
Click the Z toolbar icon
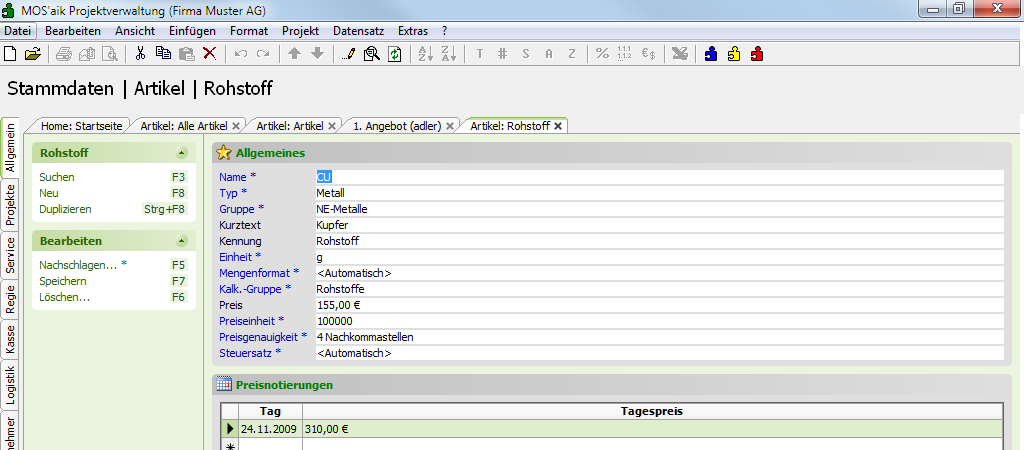point(572,54)
